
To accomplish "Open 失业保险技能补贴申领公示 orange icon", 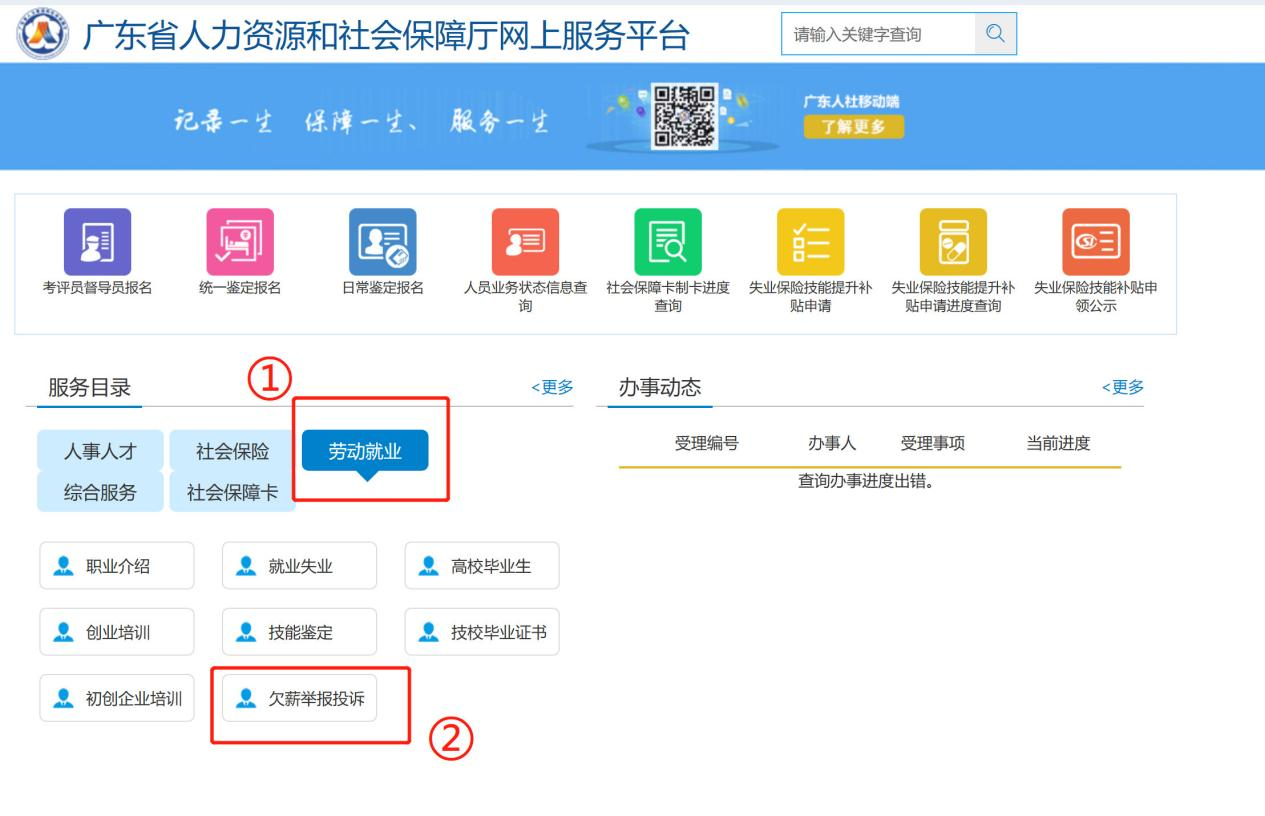I will point(1095,241).
